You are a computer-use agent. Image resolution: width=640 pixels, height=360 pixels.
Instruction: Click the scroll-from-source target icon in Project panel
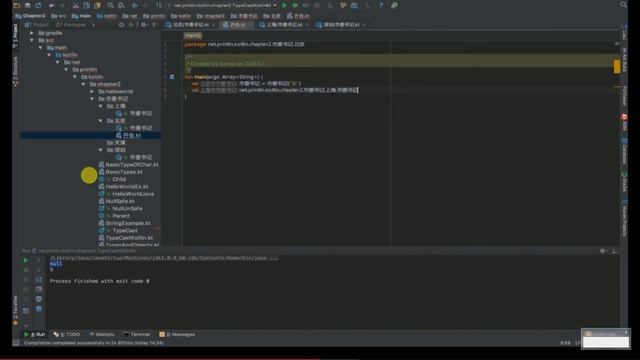121,25
